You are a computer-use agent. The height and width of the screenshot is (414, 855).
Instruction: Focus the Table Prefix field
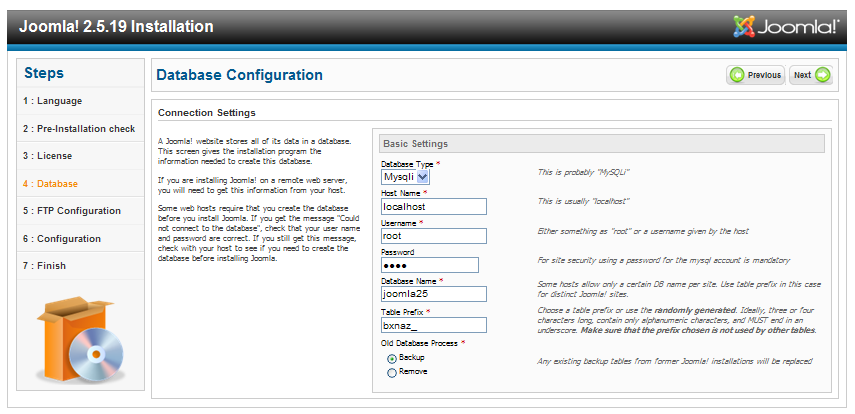click(433, 325)
